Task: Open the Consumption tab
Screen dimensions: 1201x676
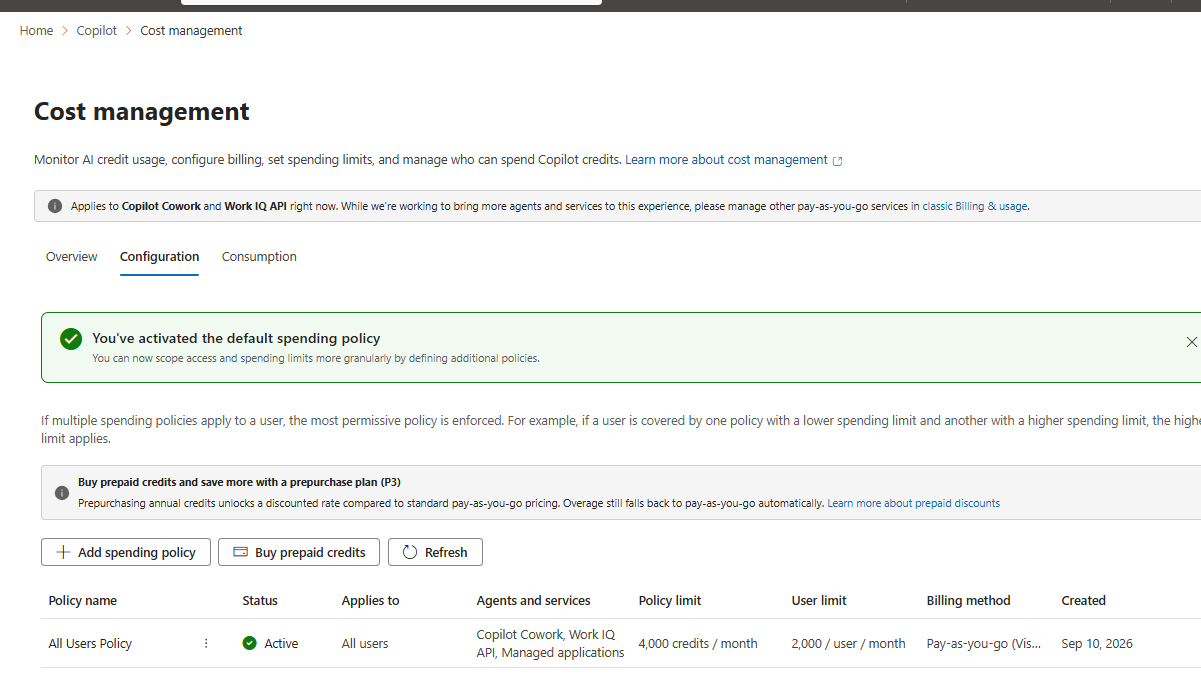Action: tap(259, 257)
